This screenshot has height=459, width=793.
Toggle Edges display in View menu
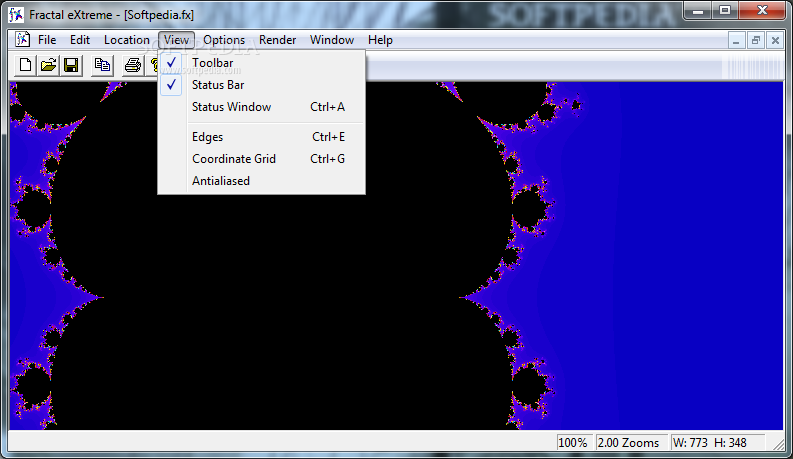261,137
